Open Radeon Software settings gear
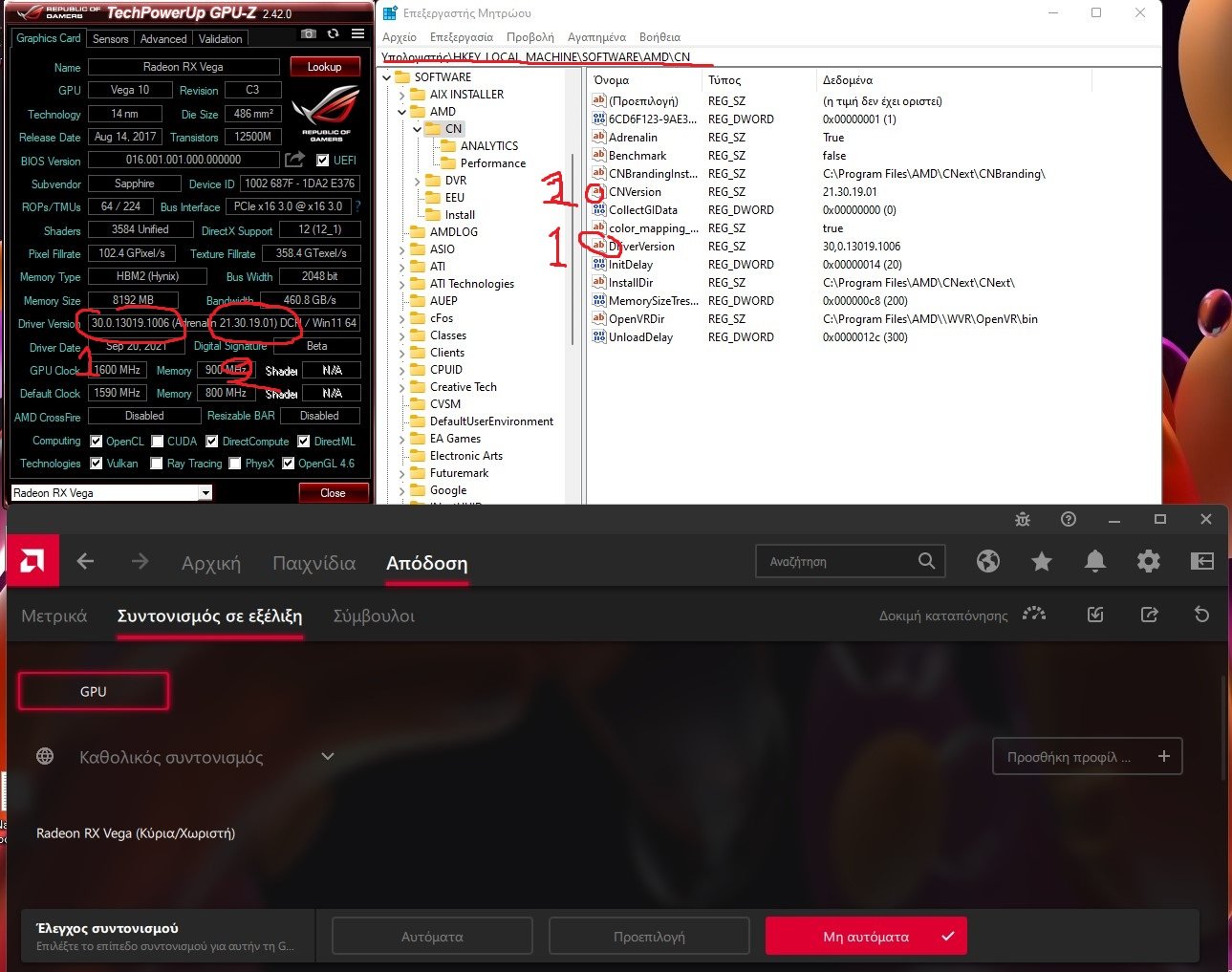 click(1148, 561)
